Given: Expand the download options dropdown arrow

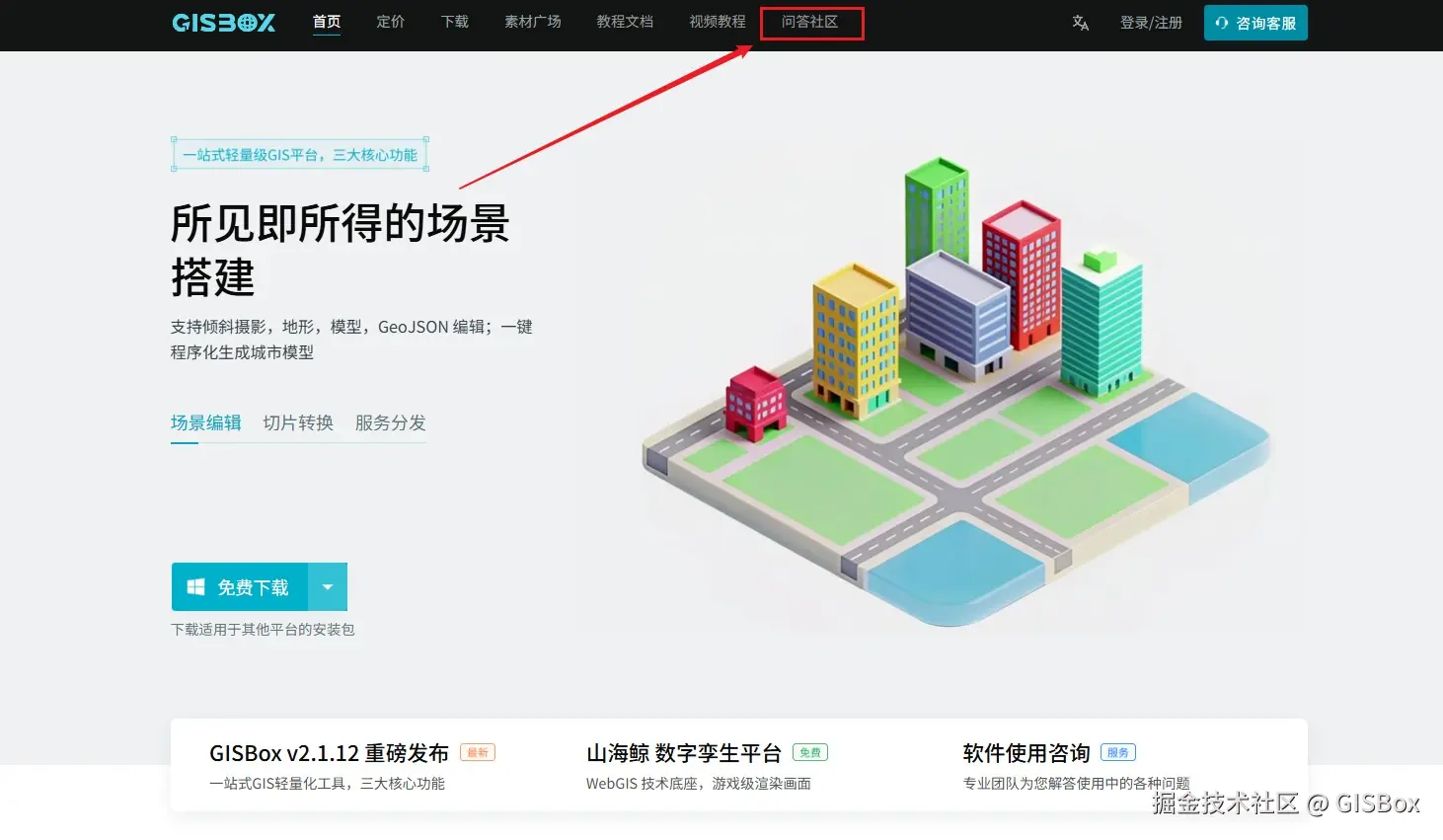Looking at the screenshot, I should click(x=328, y=587).
